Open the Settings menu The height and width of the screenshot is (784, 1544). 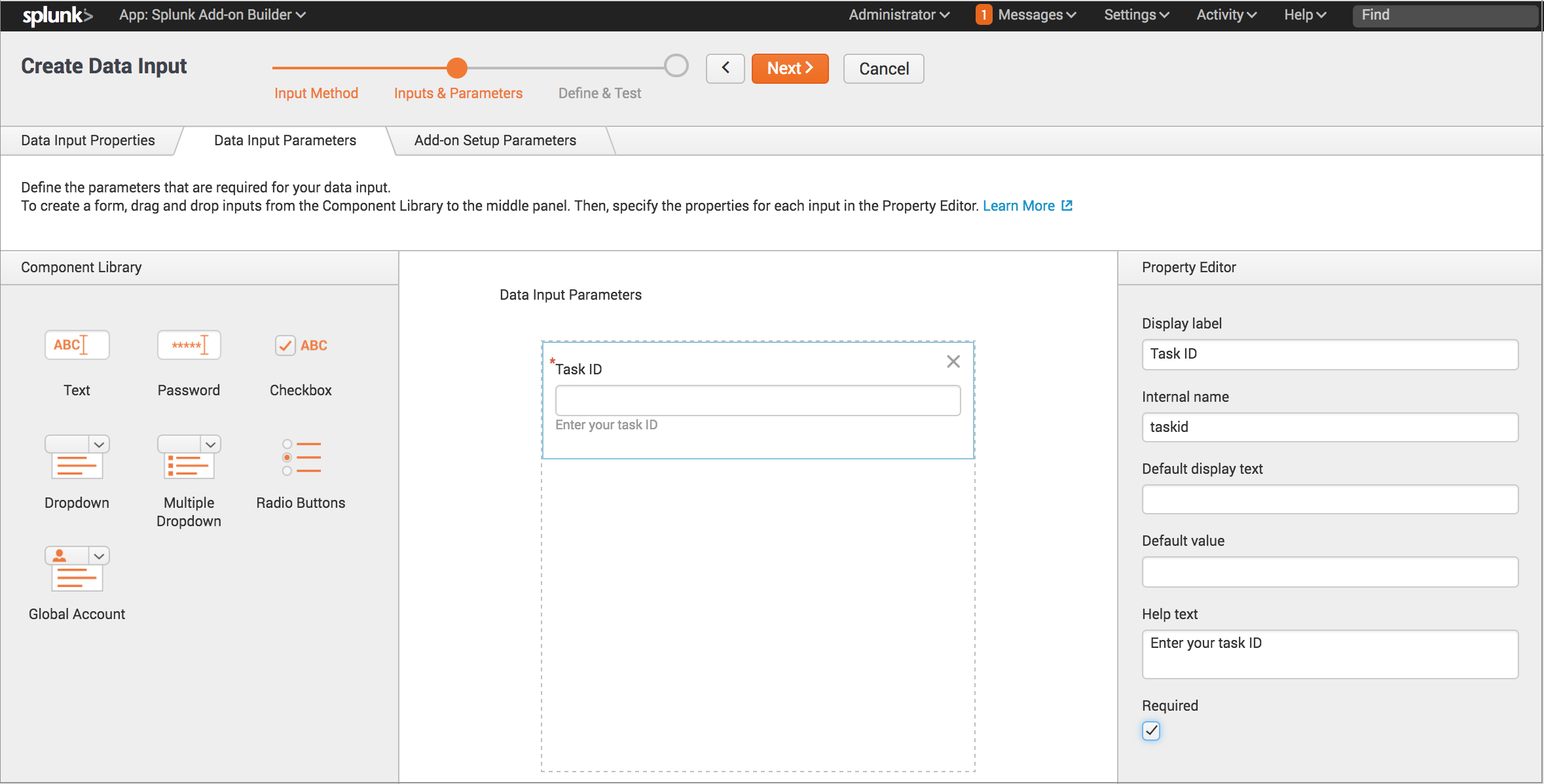click(x=1136, y=14)
